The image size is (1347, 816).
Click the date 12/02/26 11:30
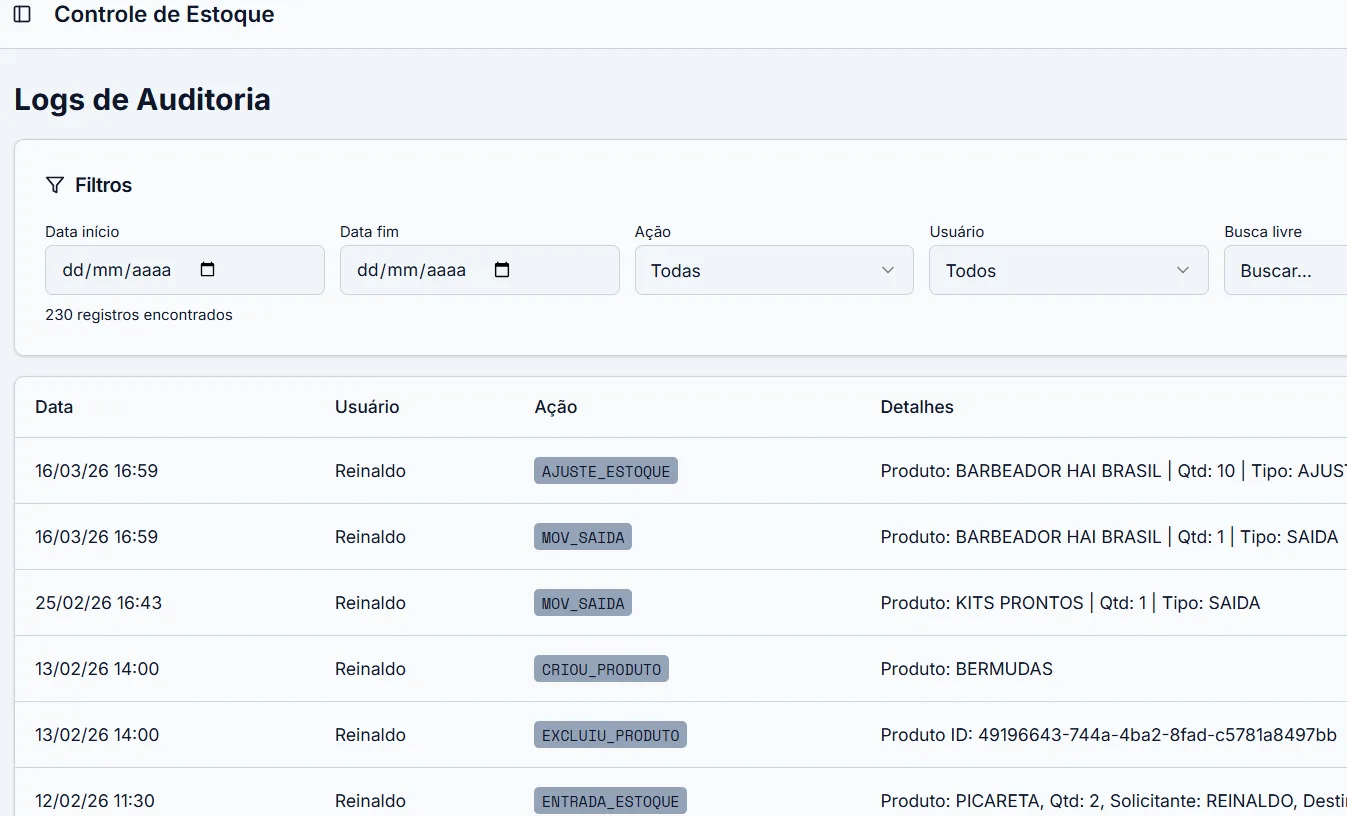click(95, 801)
